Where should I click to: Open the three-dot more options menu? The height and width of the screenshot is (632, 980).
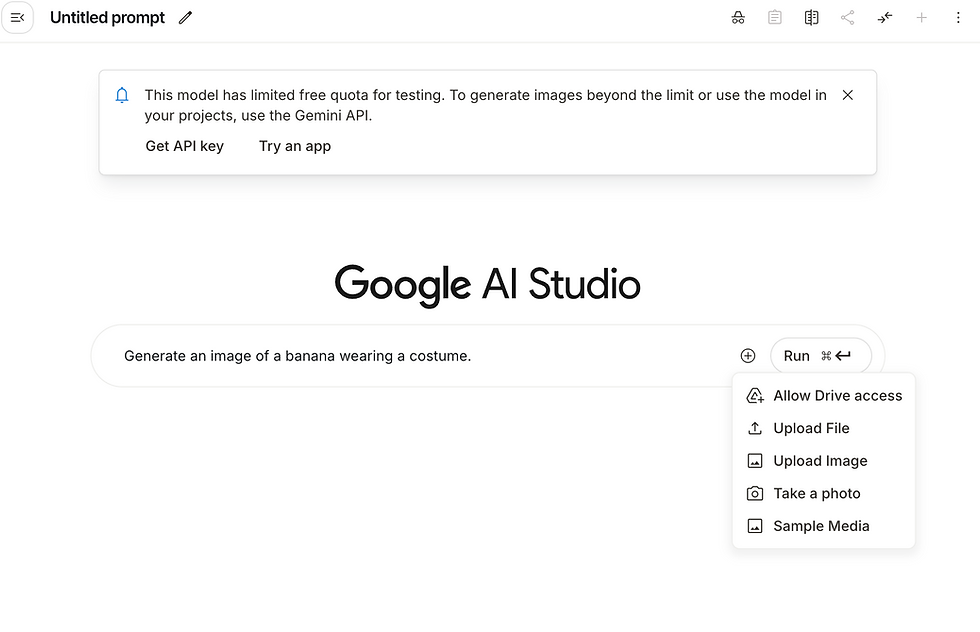pyautogui.click(x=958, y=18)
